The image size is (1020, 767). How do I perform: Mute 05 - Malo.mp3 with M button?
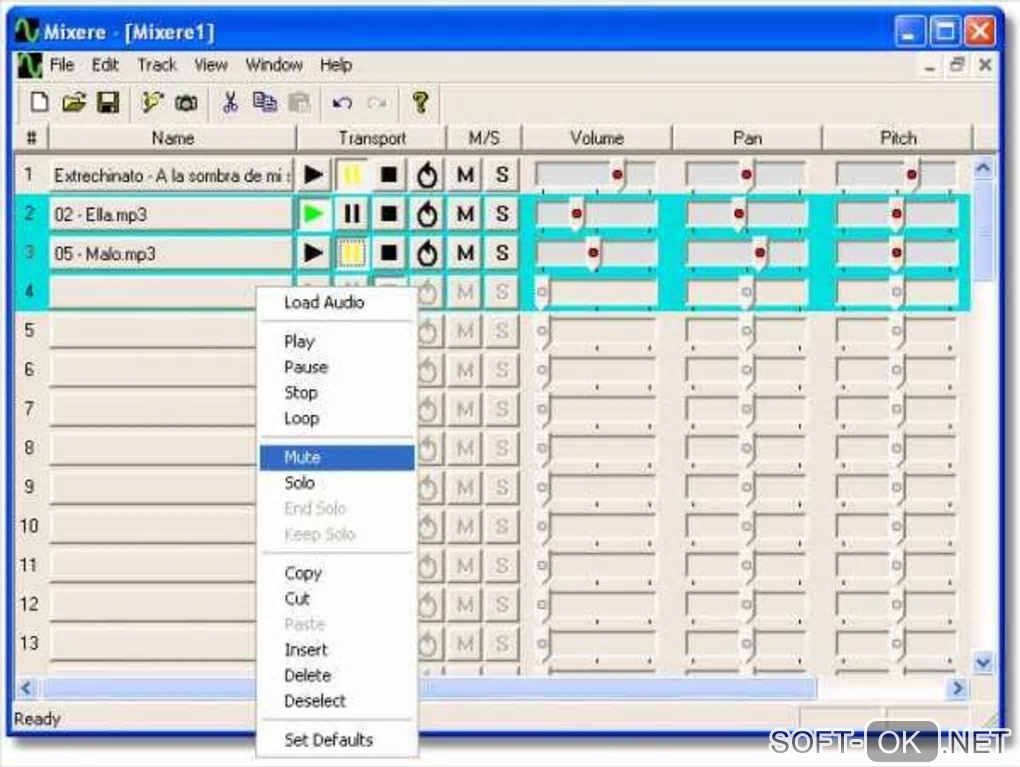(464, 253)
